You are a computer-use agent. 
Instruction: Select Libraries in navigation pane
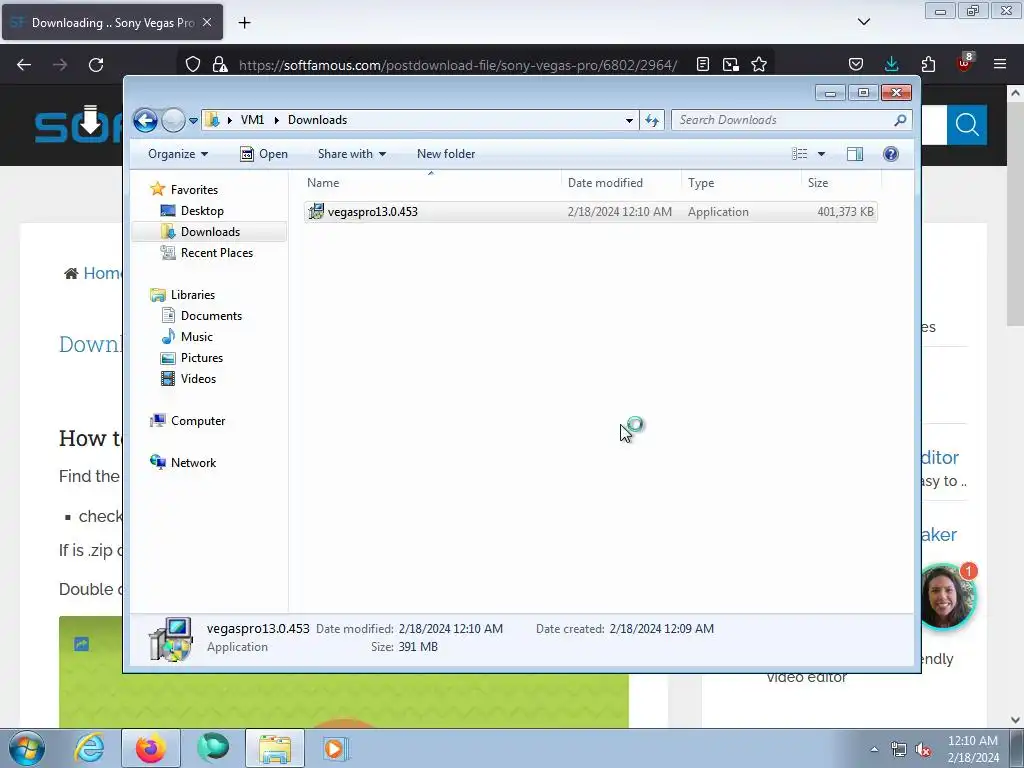pyautogui.click(x=193, y=295)
